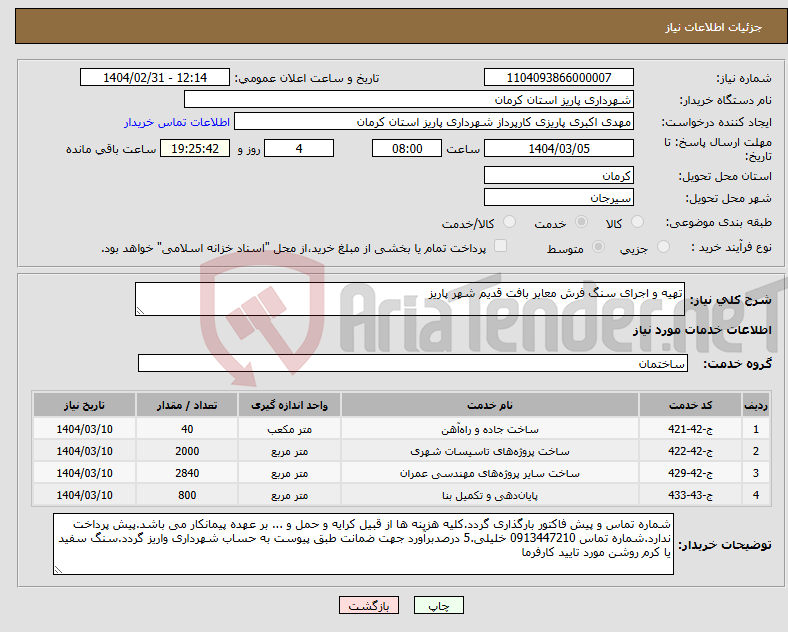This screenshot has height=632, width=788.
Task: Click the اطلاعات خدمات مورد نیاز heading
Action: pos(702,330)
